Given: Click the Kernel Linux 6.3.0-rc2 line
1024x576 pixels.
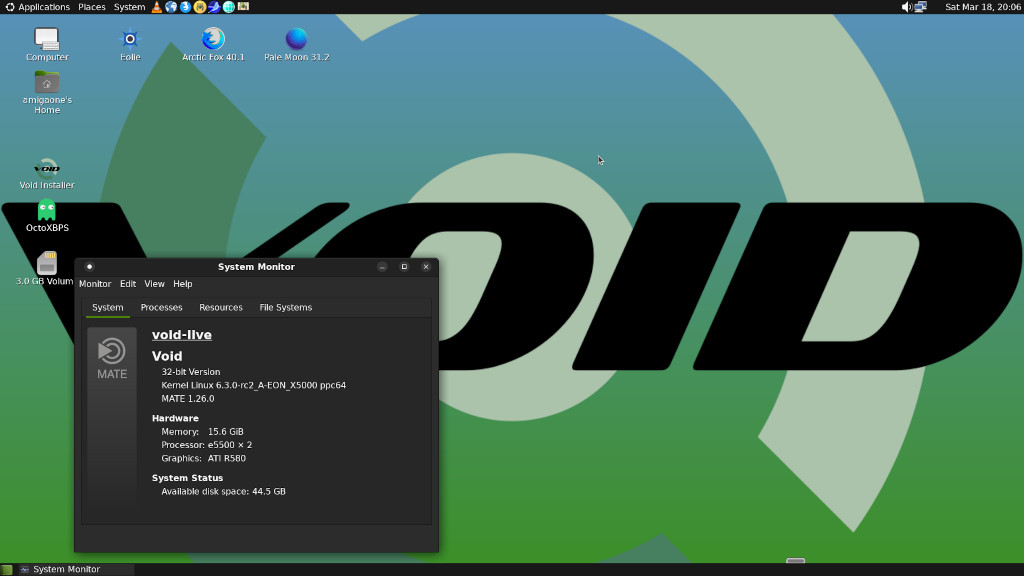Looking at the screenshot, I should [x=253, y=385].
